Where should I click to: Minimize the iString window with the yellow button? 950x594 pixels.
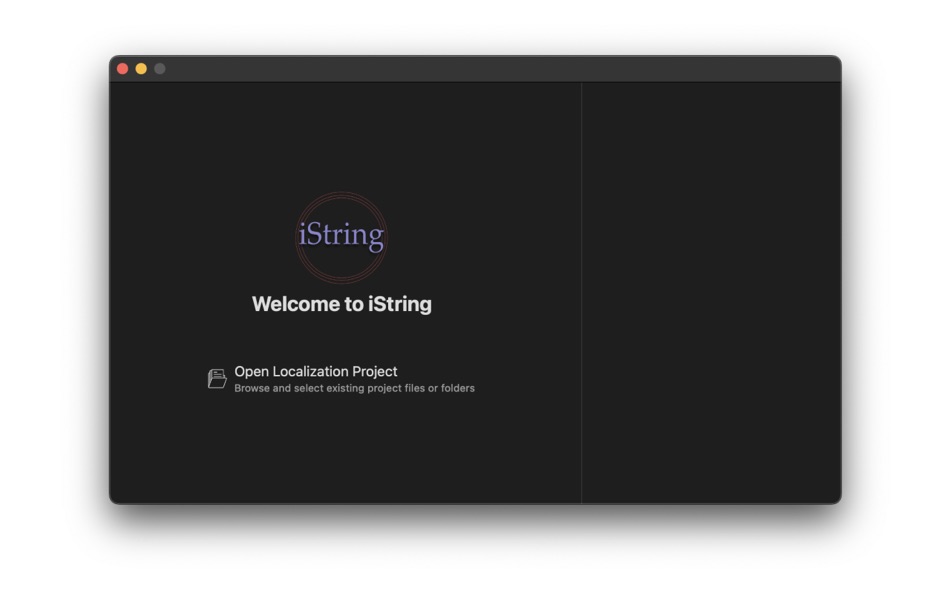[x=141, y=69]
